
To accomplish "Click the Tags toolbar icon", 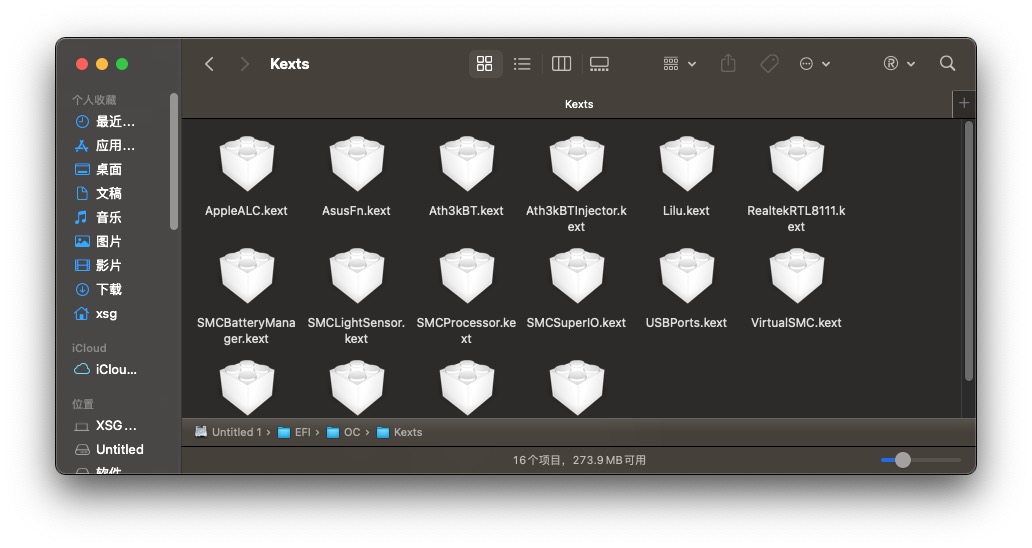I will pos(769,64).
